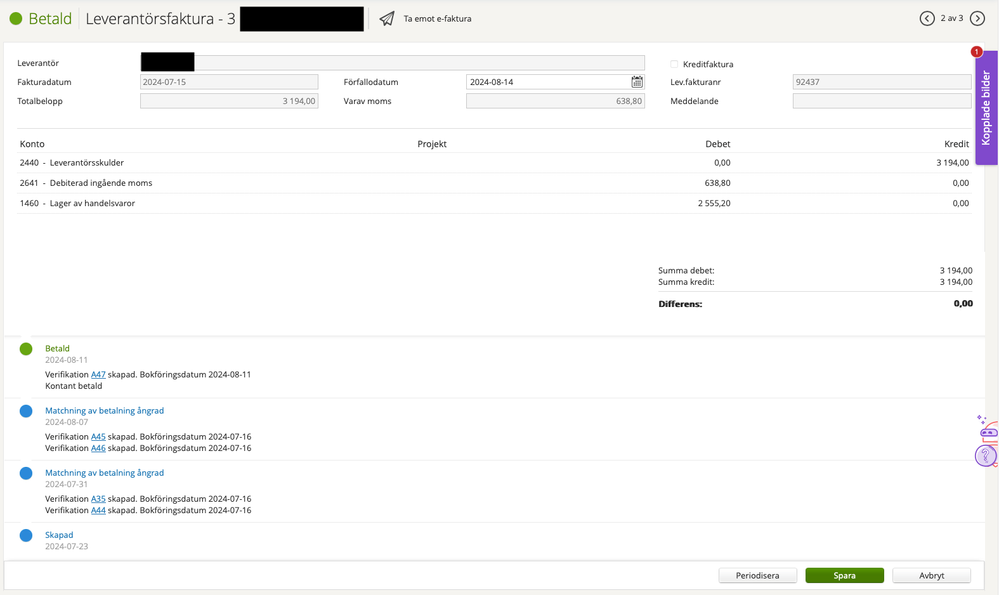The image size is (999, 595).
Task: Click the Periodisera button
Action: pyautogui.click(x=758, y=575)
